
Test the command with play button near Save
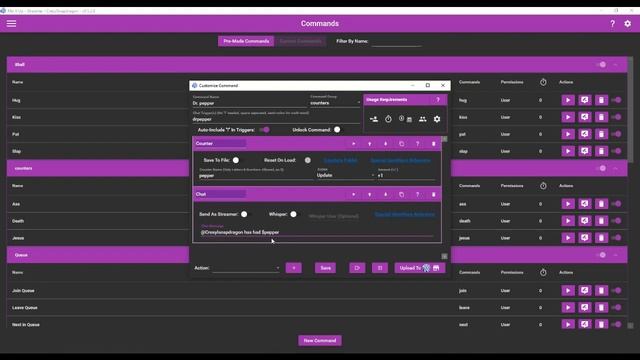click(x=357, y=268)
